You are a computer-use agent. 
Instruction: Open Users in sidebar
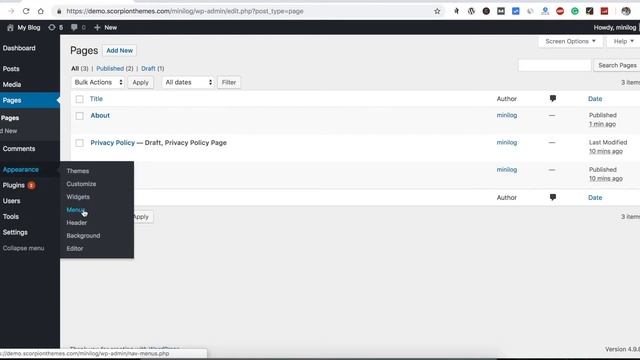tap(11, 201)
